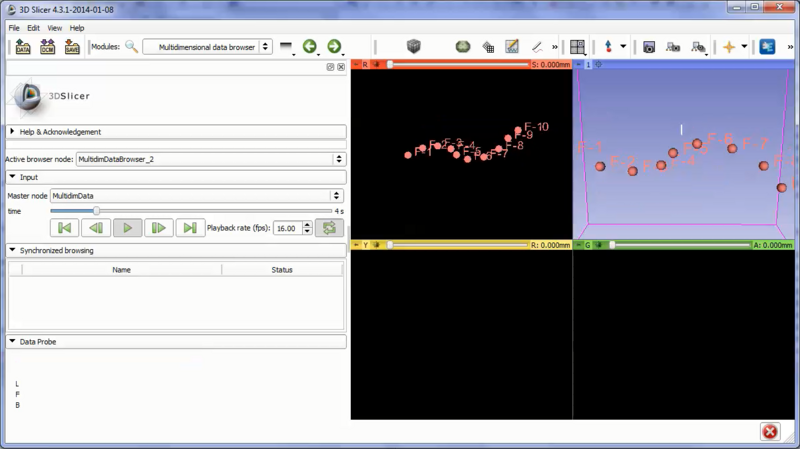The width and height of the screenshot is (800, 449).
Task: Click the 3D view pin icon
Action: [579, 65]
